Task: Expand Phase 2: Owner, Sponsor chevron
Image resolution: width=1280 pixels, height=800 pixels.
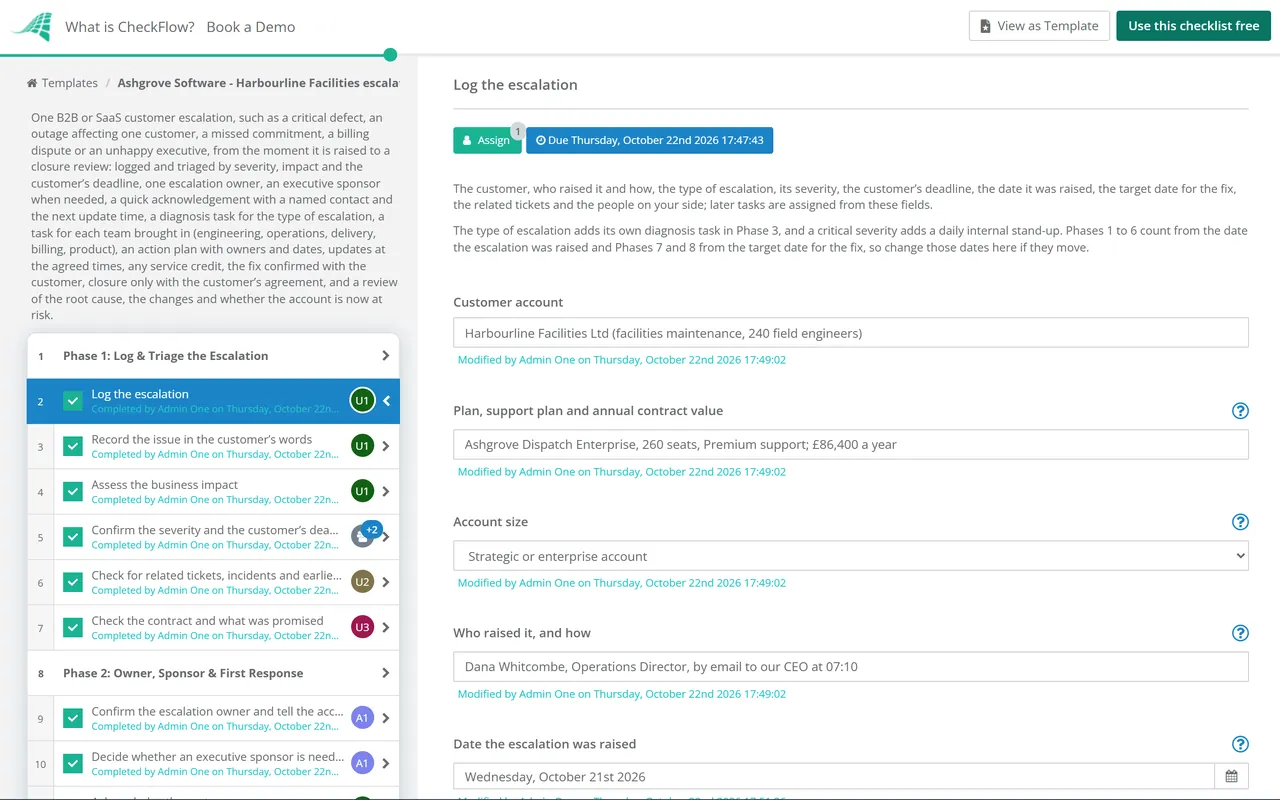Action: (x=386, y=673)
